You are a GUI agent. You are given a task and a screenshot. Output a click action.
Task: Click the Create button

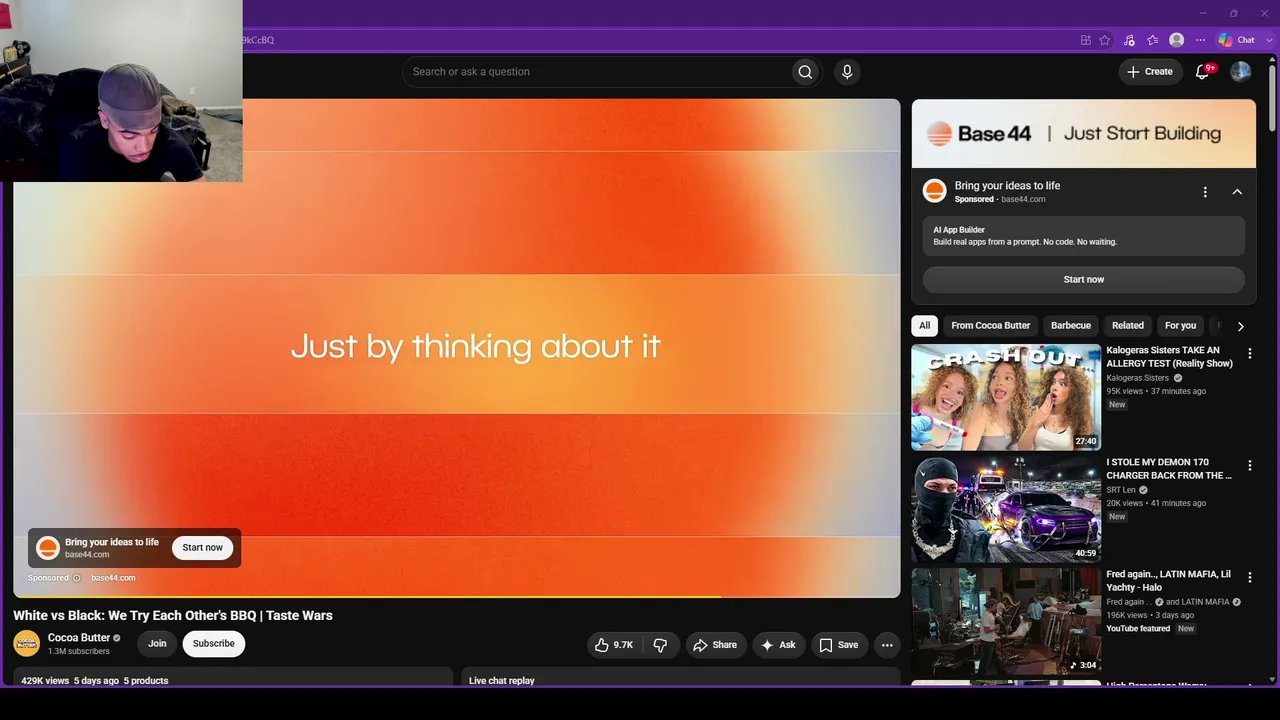[1151, 72]
